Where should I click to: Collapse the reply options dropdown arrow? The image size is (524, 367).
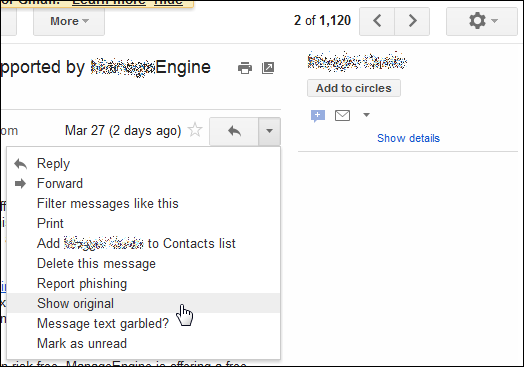click(269, 131)
